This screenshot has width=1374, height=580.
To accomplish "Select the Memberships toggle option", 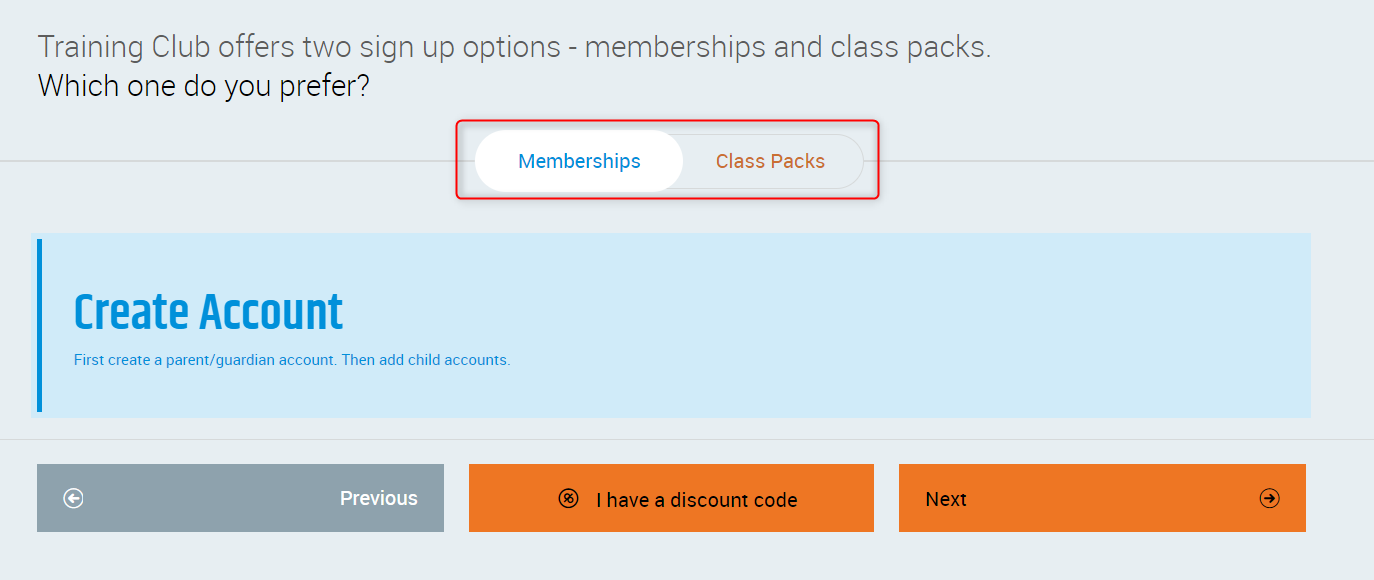I will point(579,161).
